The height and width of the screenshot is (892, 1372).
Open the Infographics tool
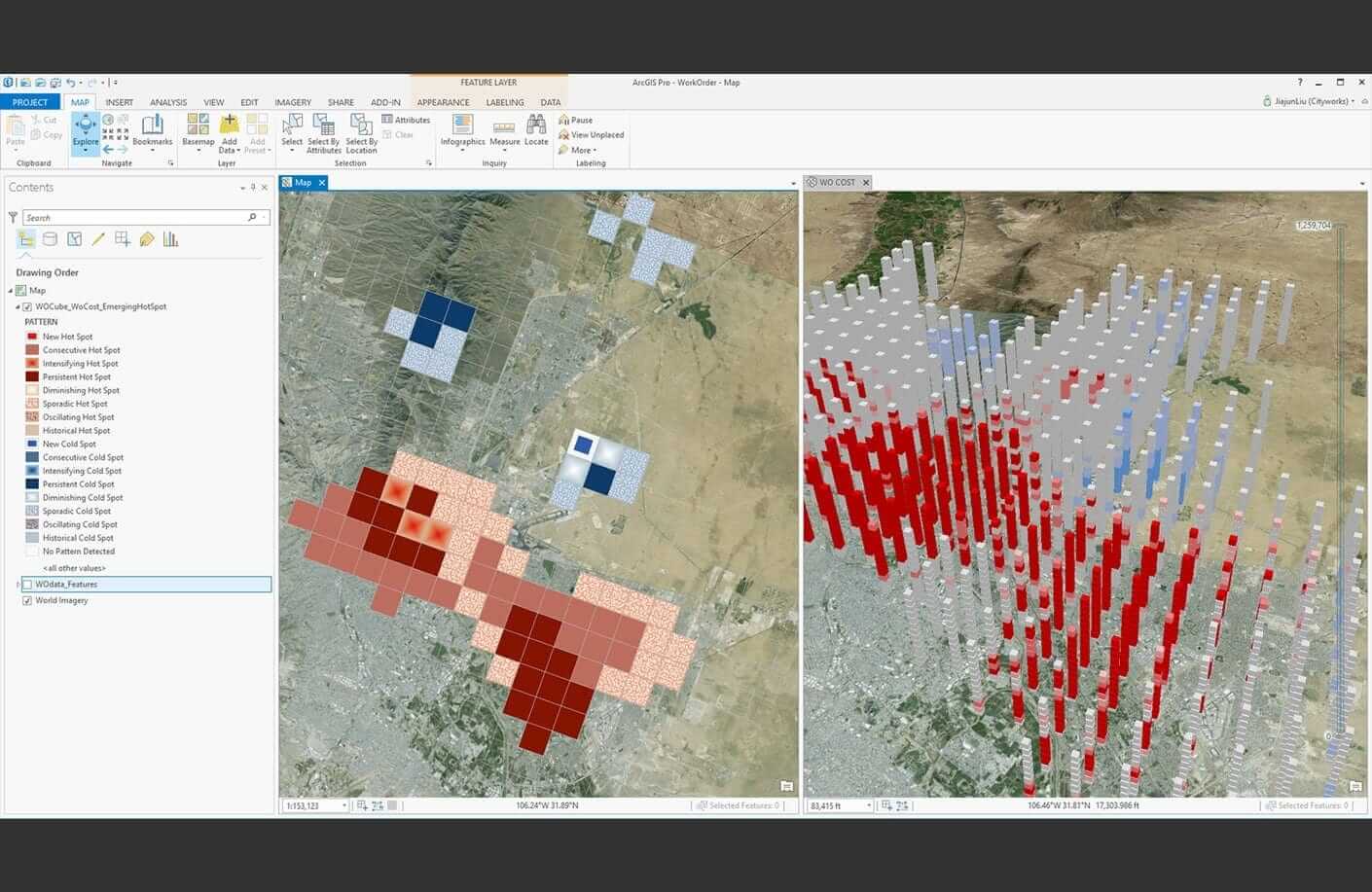click(462, 131)
